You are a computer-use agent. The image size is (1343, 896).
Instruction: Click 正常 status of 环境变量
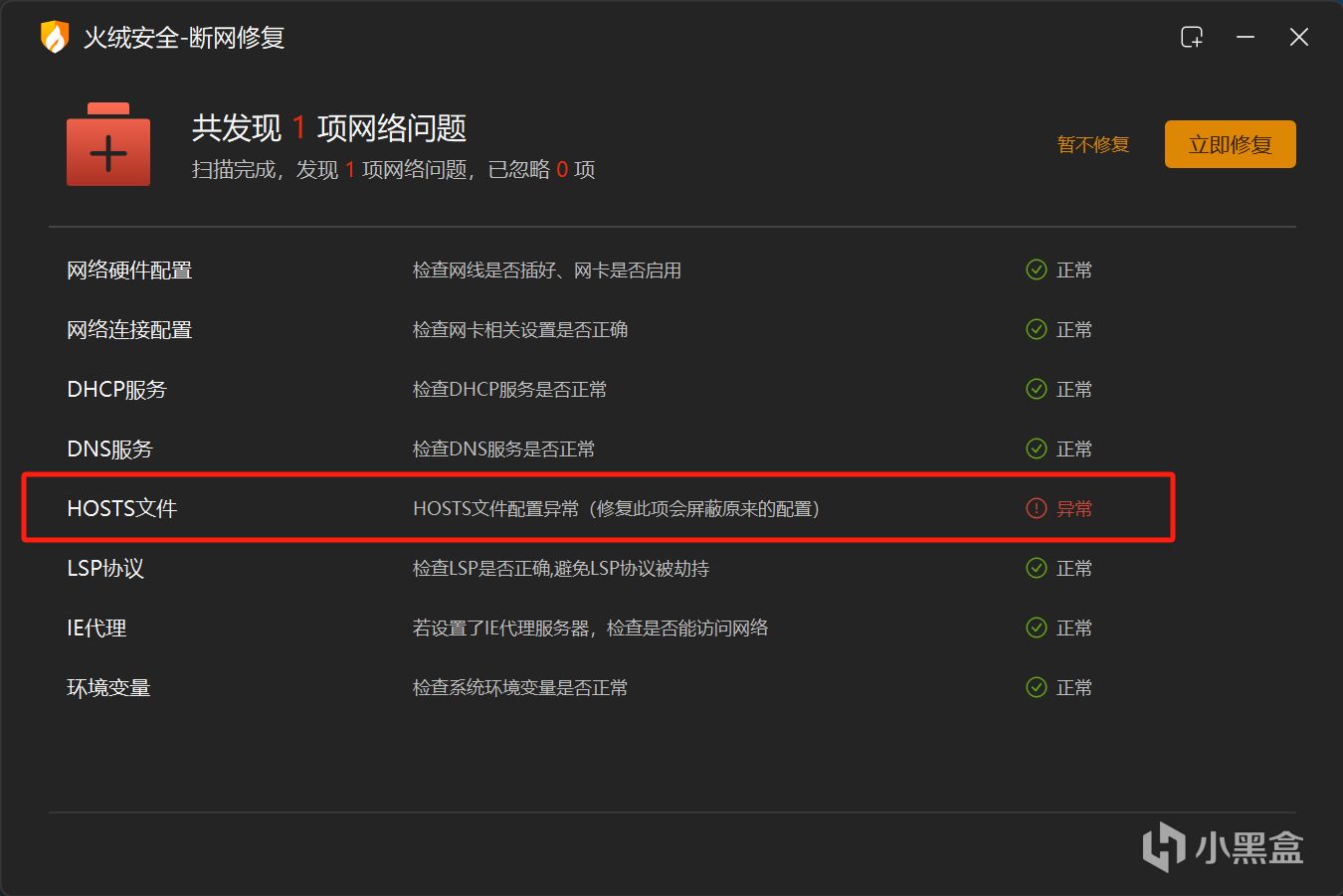tap(1074, 687)
